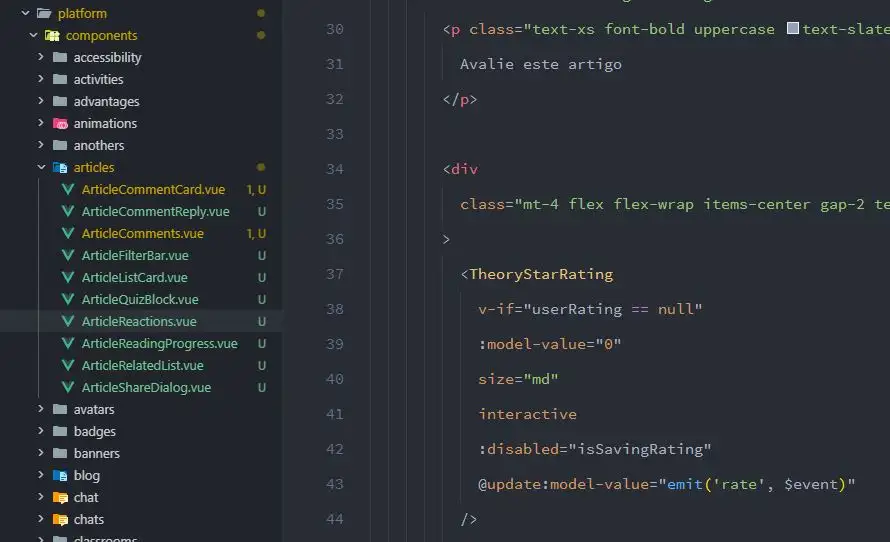Click the 'interactive' attribute on line 41
This screenshot has width=890, height=542.
527,414
